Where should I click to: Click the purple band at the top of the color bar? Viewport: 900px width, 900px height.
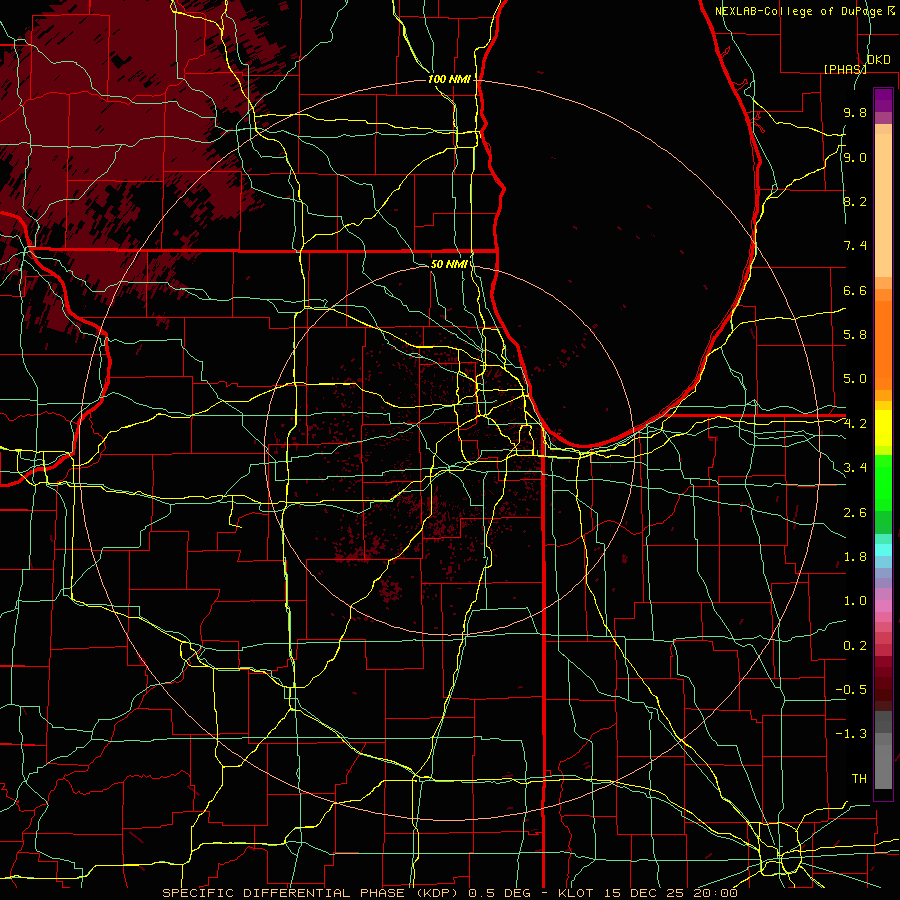[x=883, y=100]
